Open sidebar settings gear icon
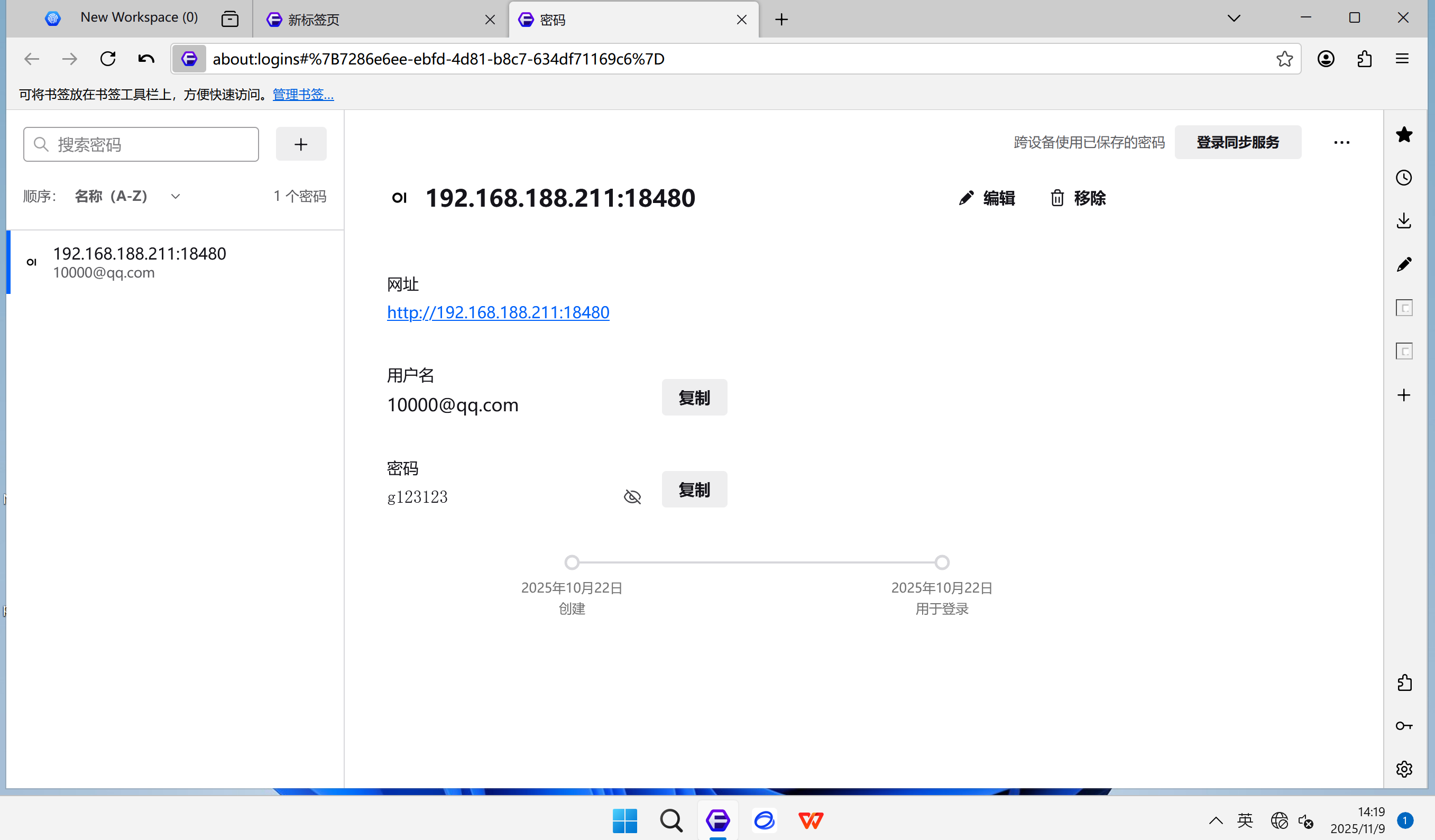The height and width of the screenshot is (840, 1435). (x=1404, y=769)
